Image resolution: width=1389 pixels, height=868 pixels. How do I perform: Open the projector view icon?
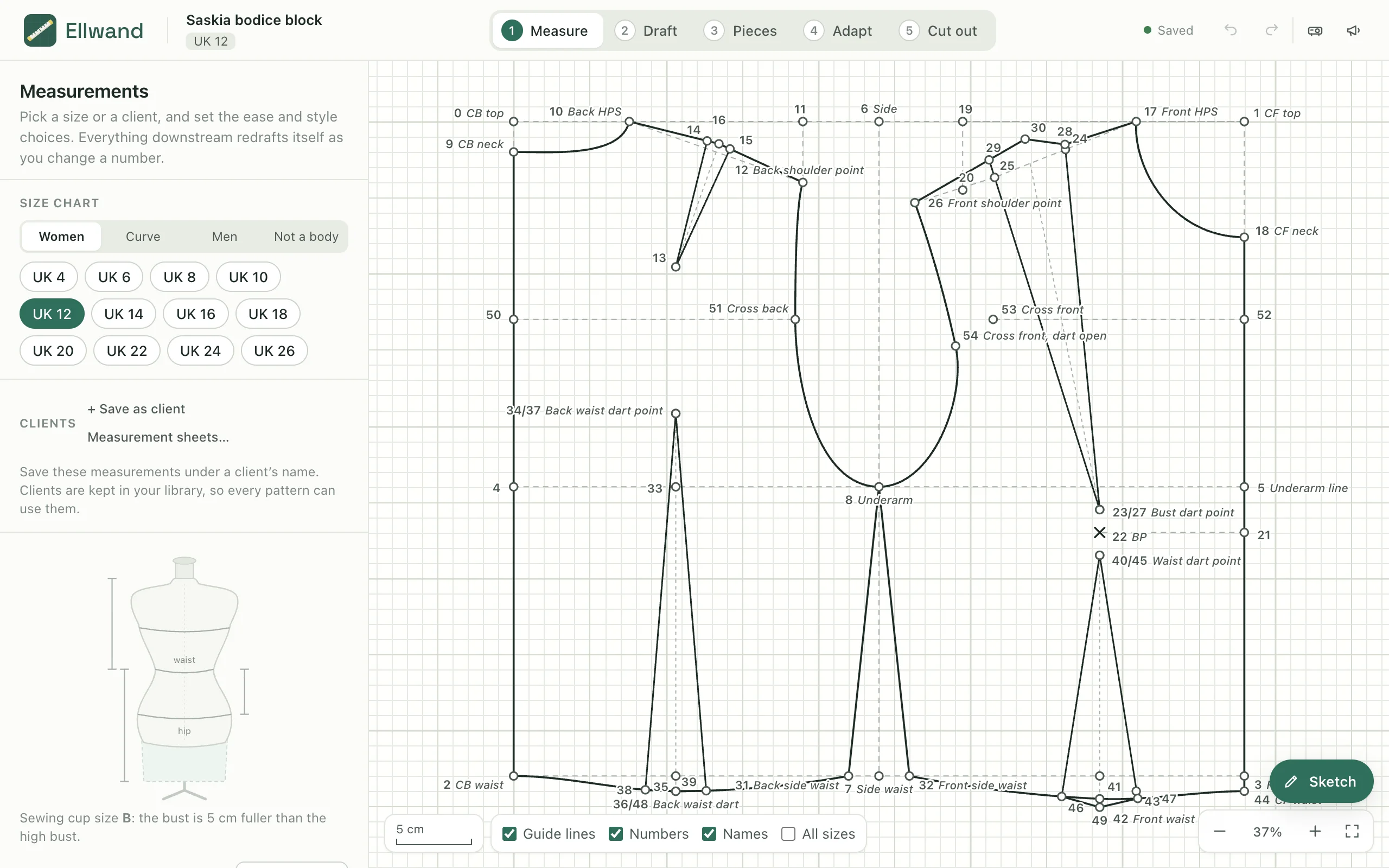1315,30
